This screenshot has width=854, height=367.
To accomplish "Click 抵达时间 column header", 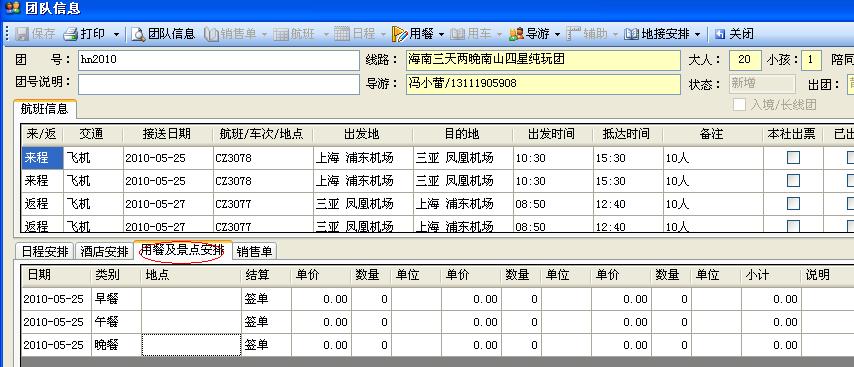I will click(627, 134).
